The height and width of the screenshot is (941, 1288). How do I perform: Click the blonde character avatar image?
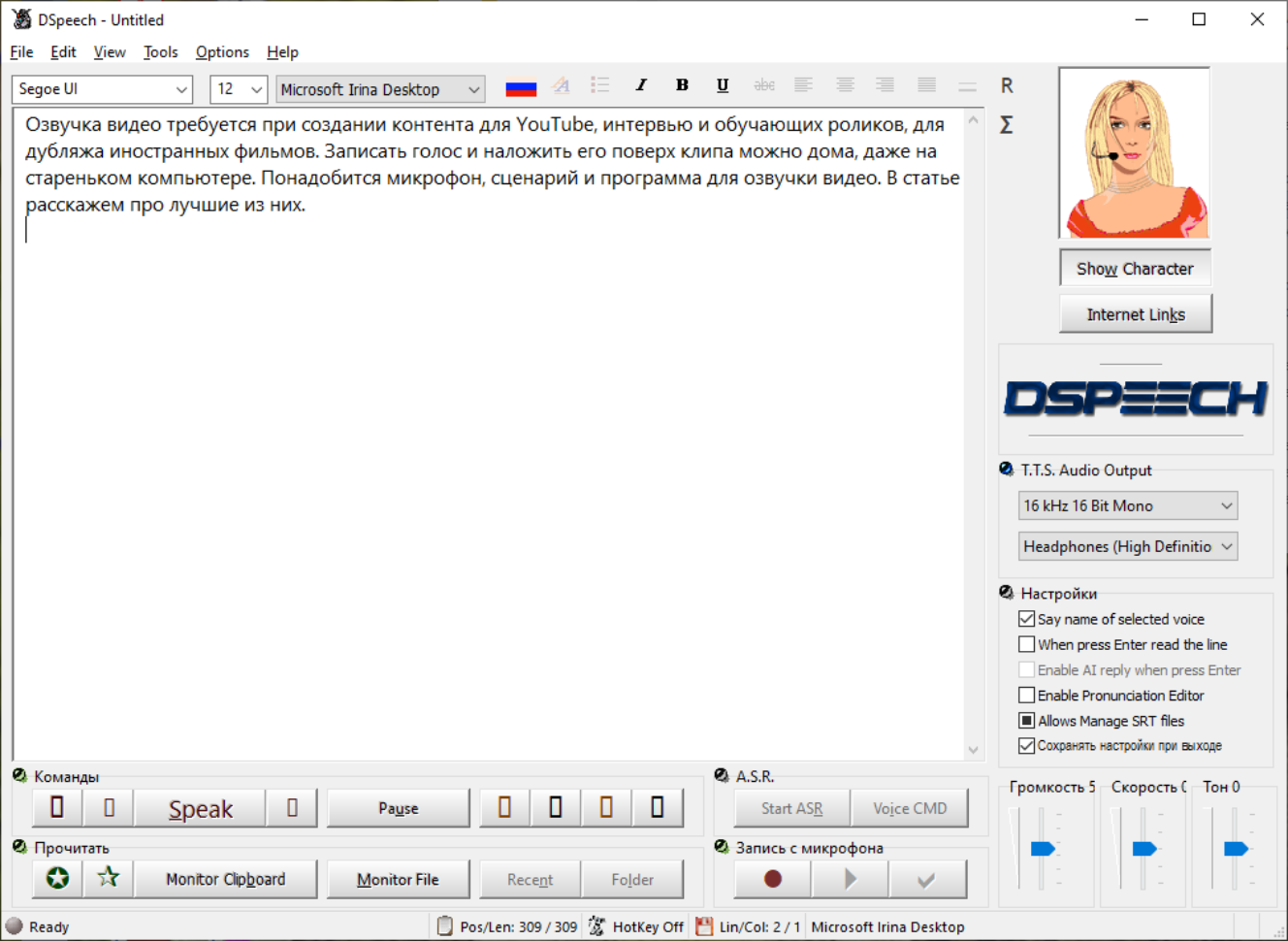(1135, 153)
